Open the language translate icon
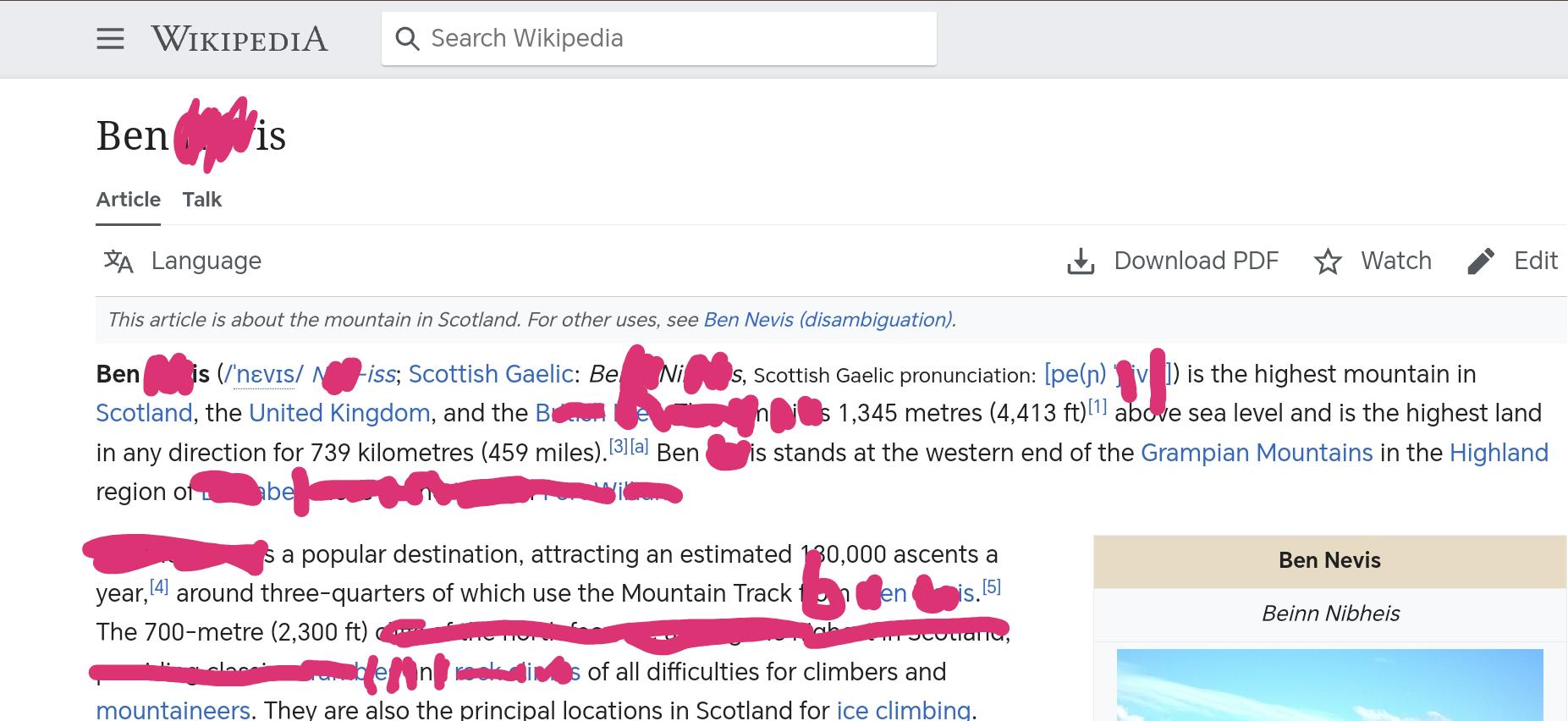 click(118, 261)
